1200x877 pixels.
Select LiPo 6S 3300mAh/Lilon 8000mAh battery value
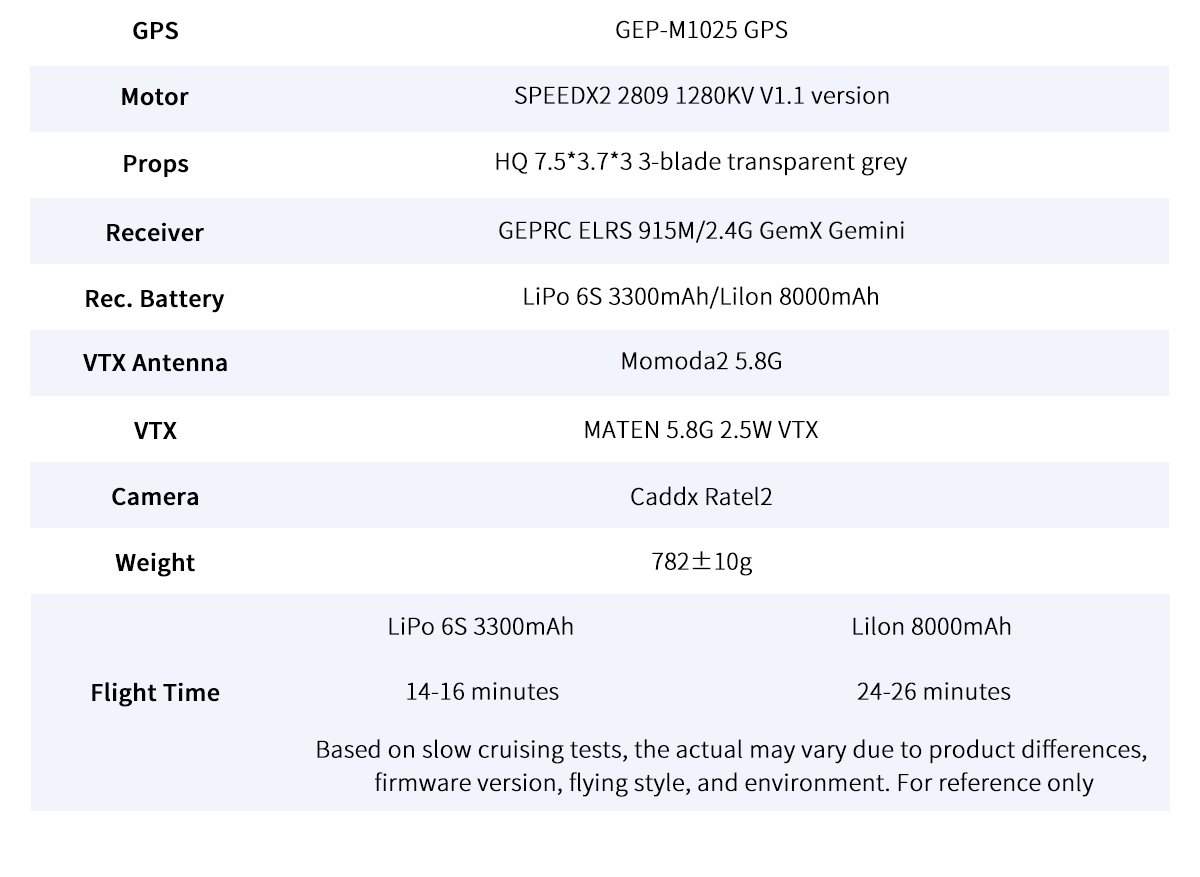pos(701,297)
